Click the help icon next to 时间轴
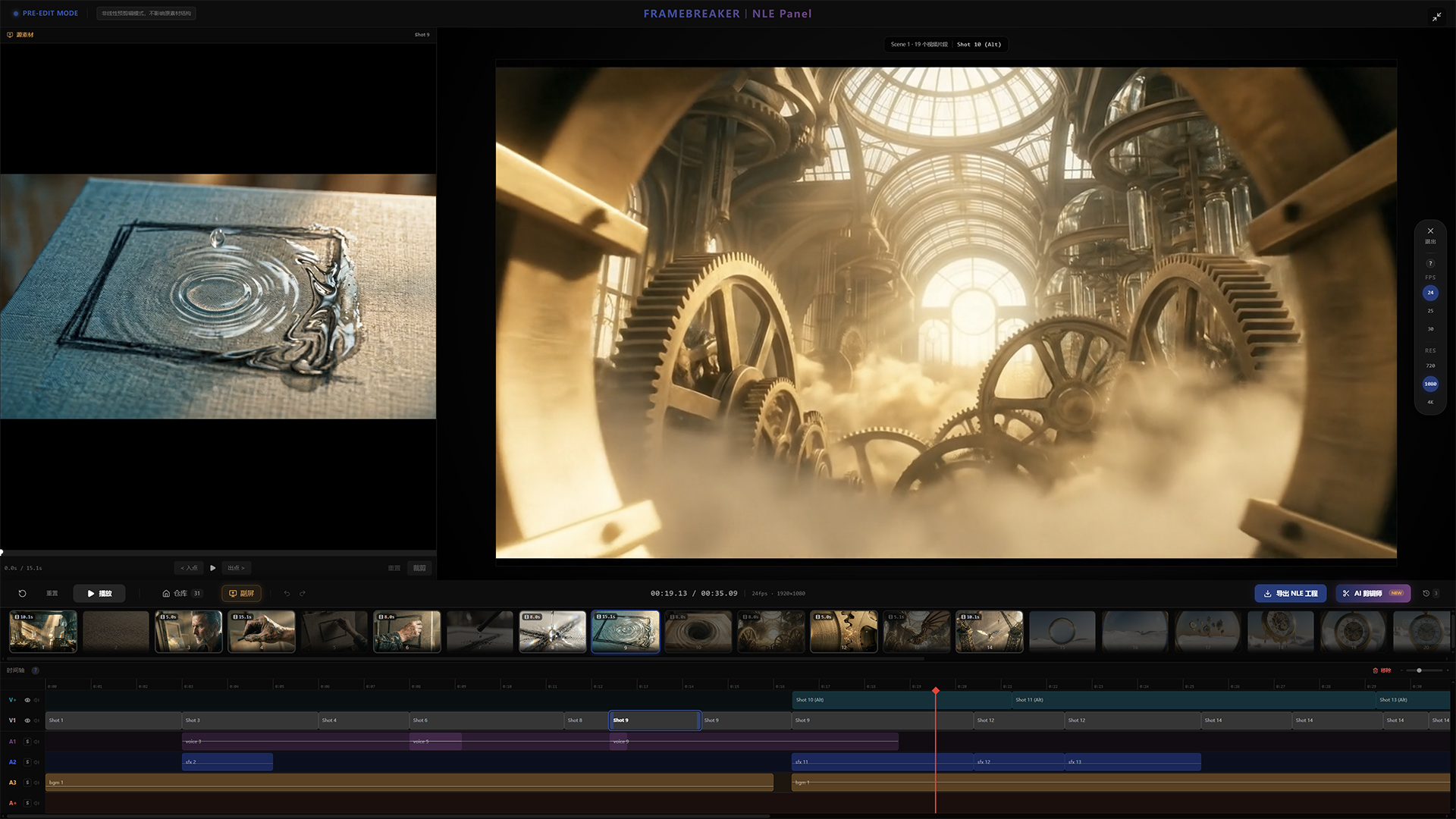Image resolution: width=1456 pixels, height=819 pixels. coord(36,670)
